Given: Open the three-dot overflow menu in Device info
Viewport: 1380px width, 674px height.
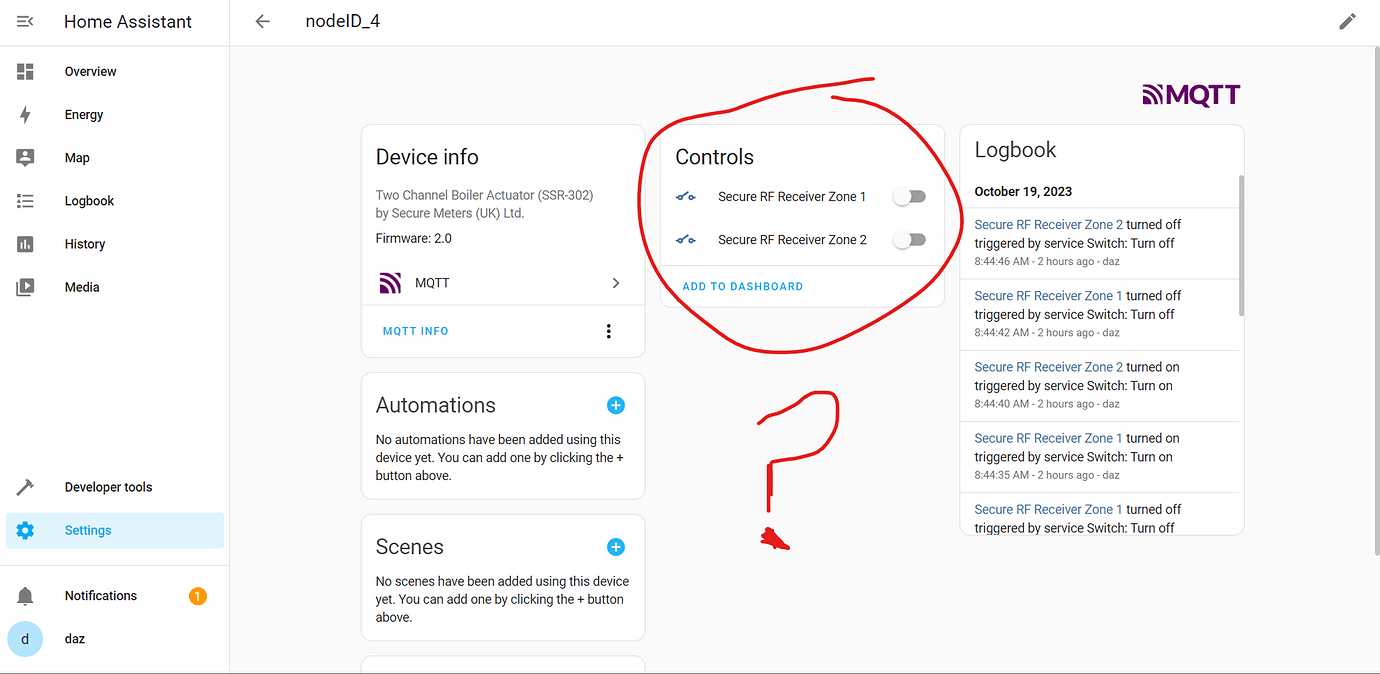Looking at the screenshot, I should point(609,330).
